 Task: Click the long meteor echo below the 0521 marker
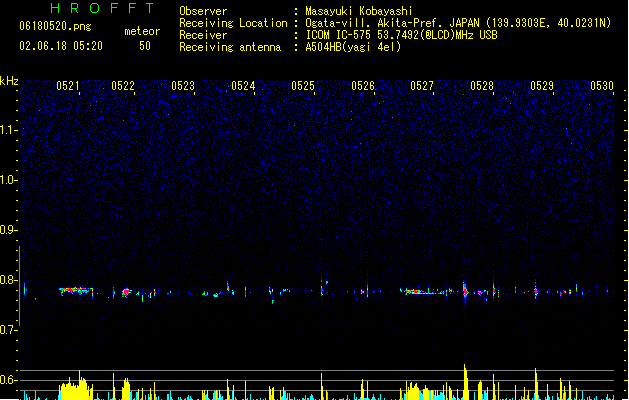(75, 290)
